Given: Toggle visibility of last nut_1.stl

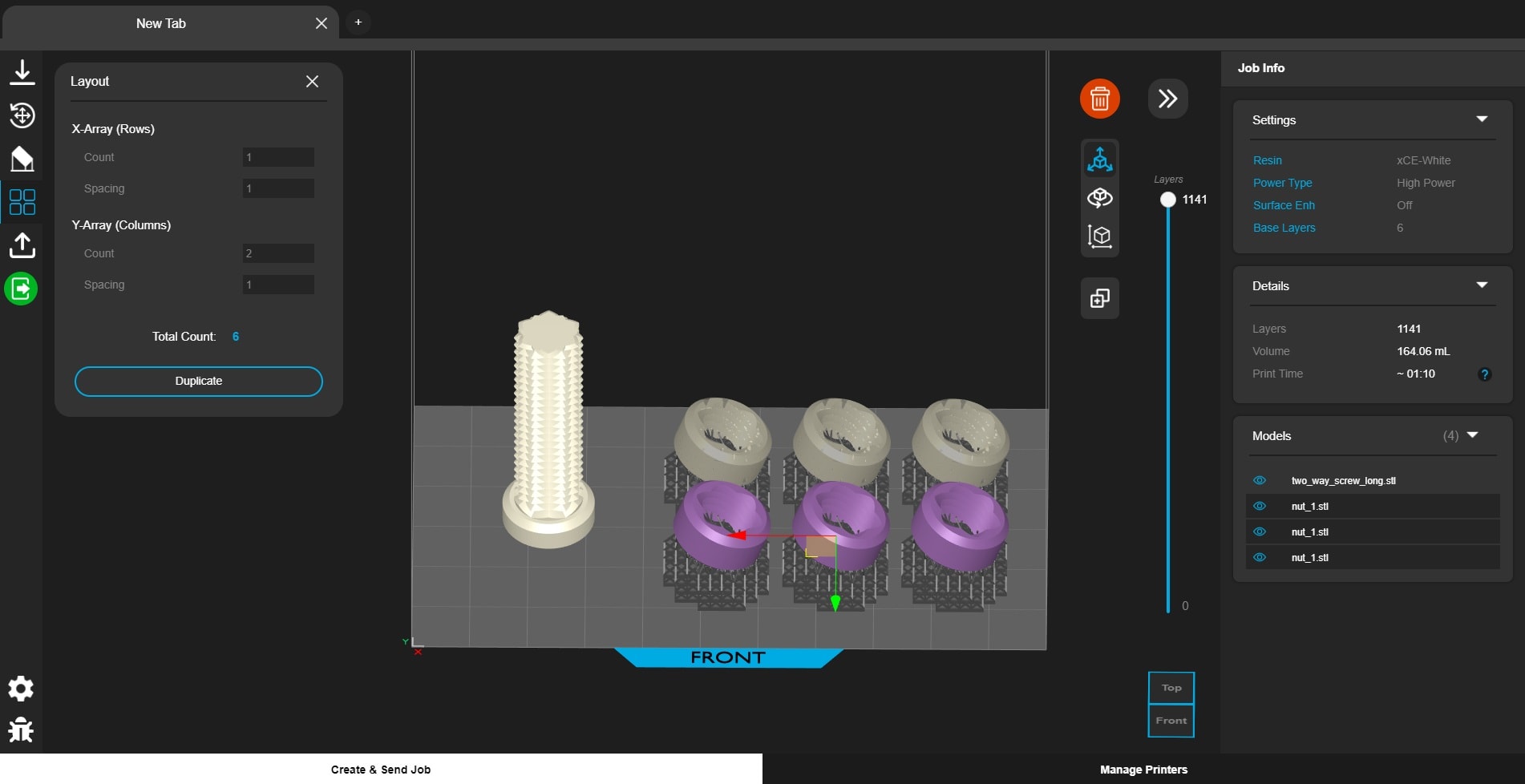Looking at the screenshot, I should tap(1260, 558).
